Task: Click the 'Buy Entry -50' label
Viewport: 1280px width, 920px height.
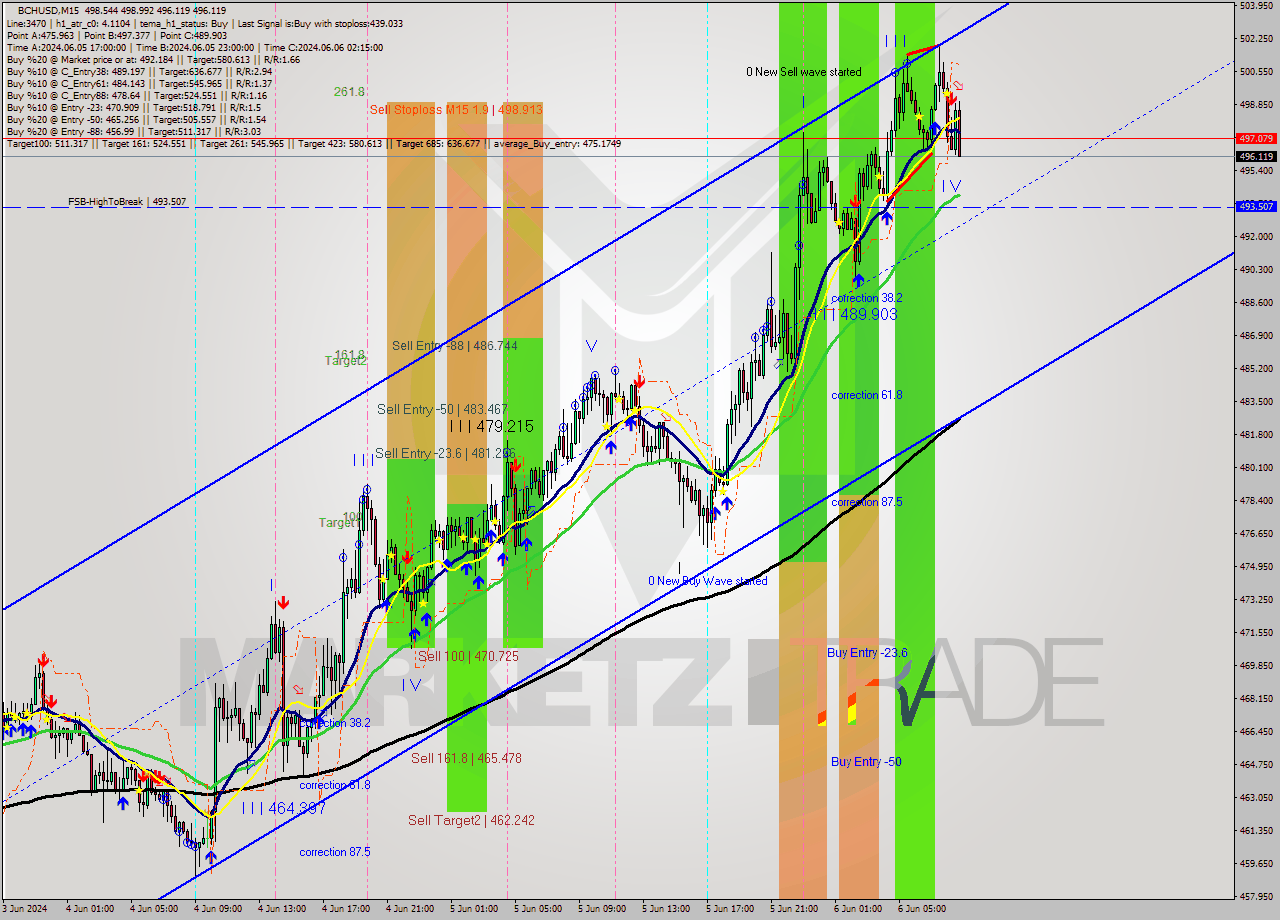Action: (x=866, y=762)
